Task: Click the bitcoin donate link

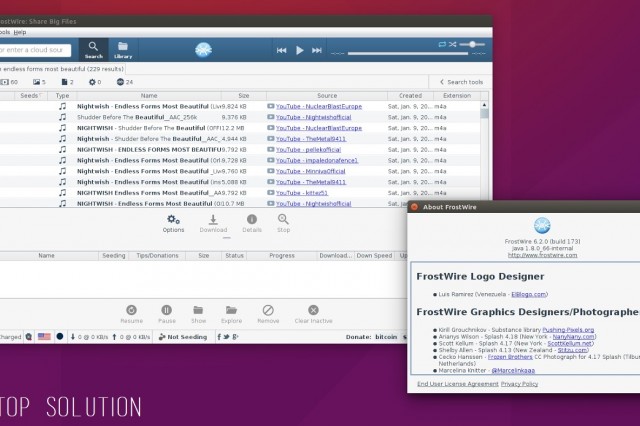Action: point(386,337)
